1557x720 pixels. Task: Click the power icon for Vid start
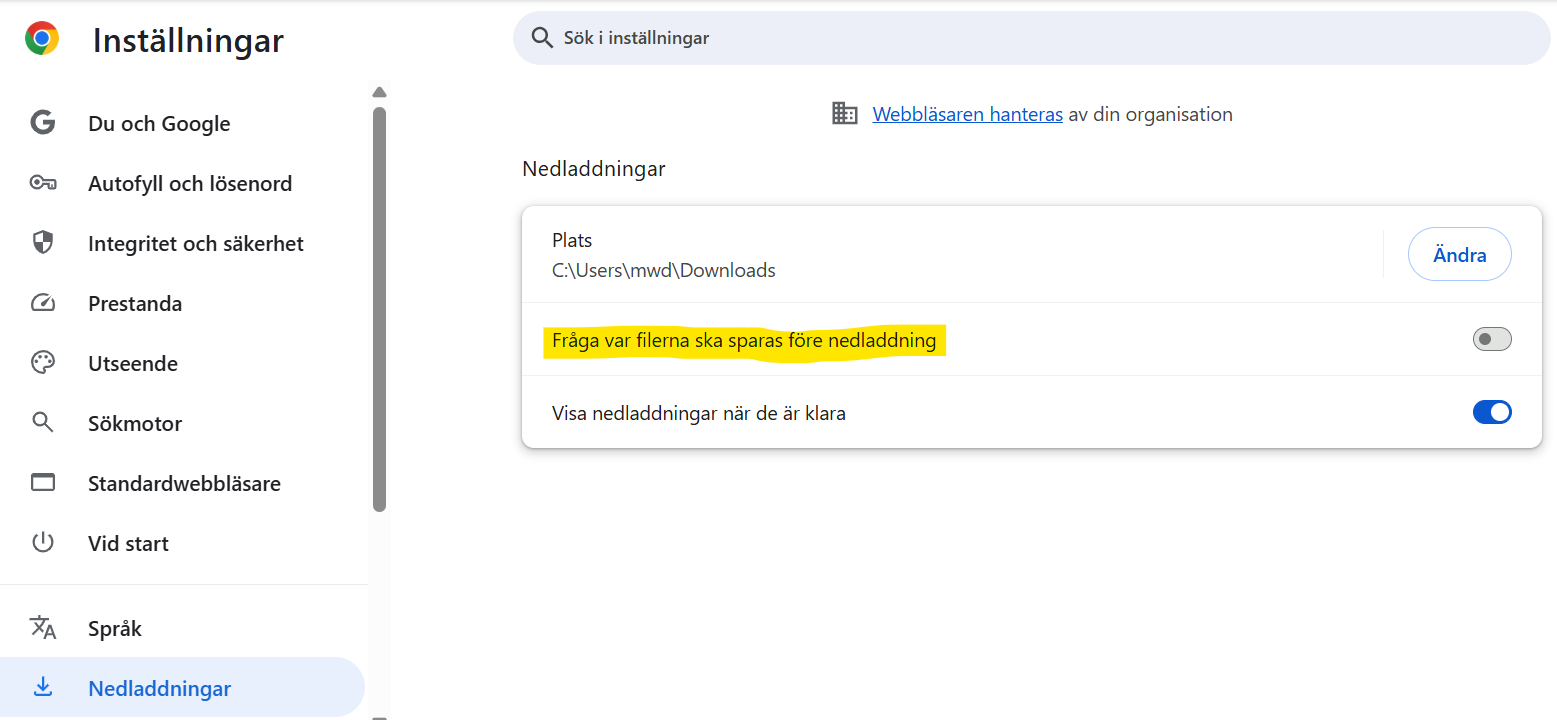pos(43,543)
